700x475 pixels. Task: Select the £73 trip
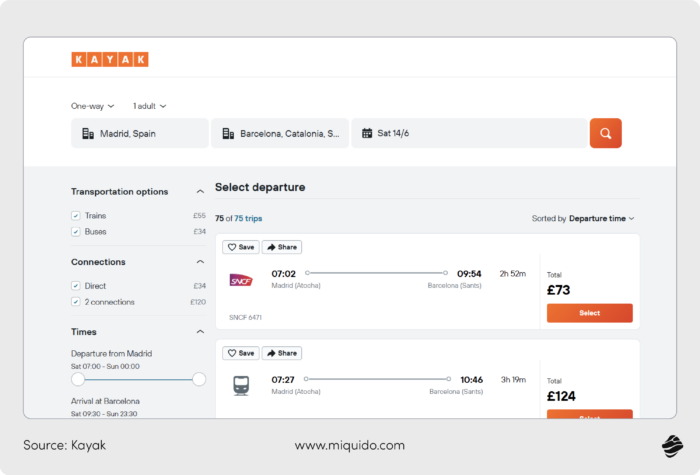pyautogui.click(x=590, y=313)
